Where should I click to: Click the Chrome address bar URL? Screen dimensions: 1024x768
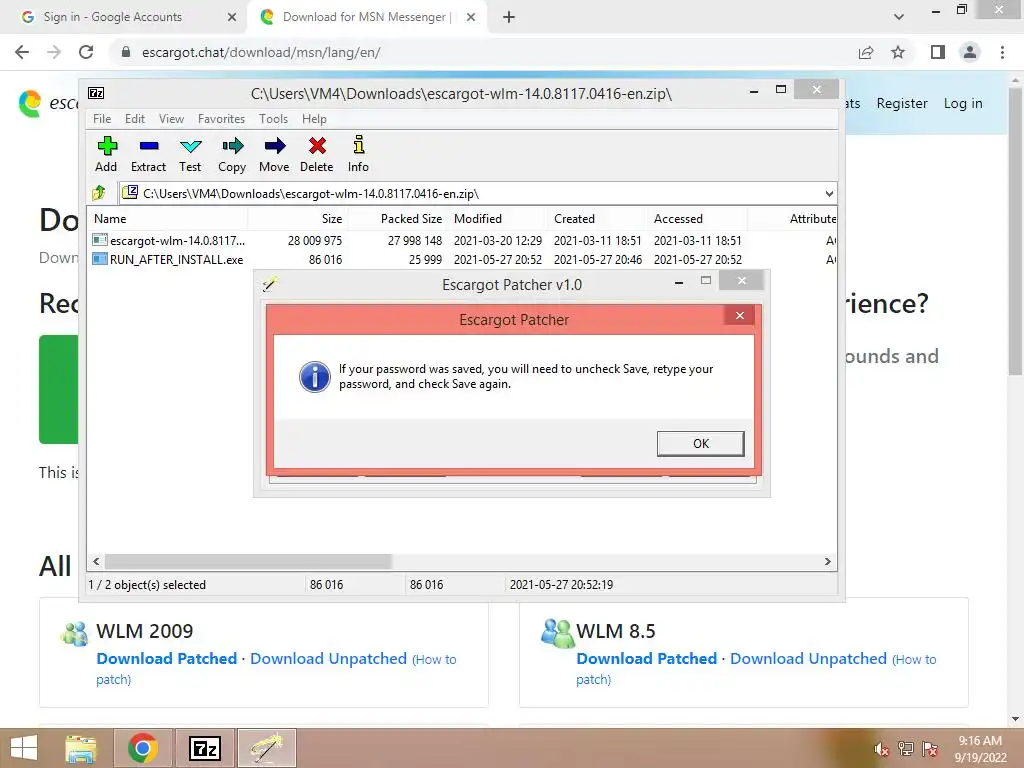pos(261,52)
